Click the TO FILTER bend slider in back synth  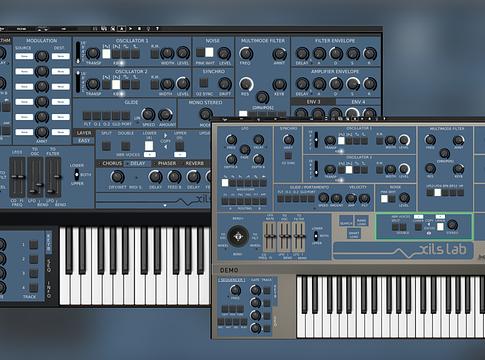(x=53, y=177)
